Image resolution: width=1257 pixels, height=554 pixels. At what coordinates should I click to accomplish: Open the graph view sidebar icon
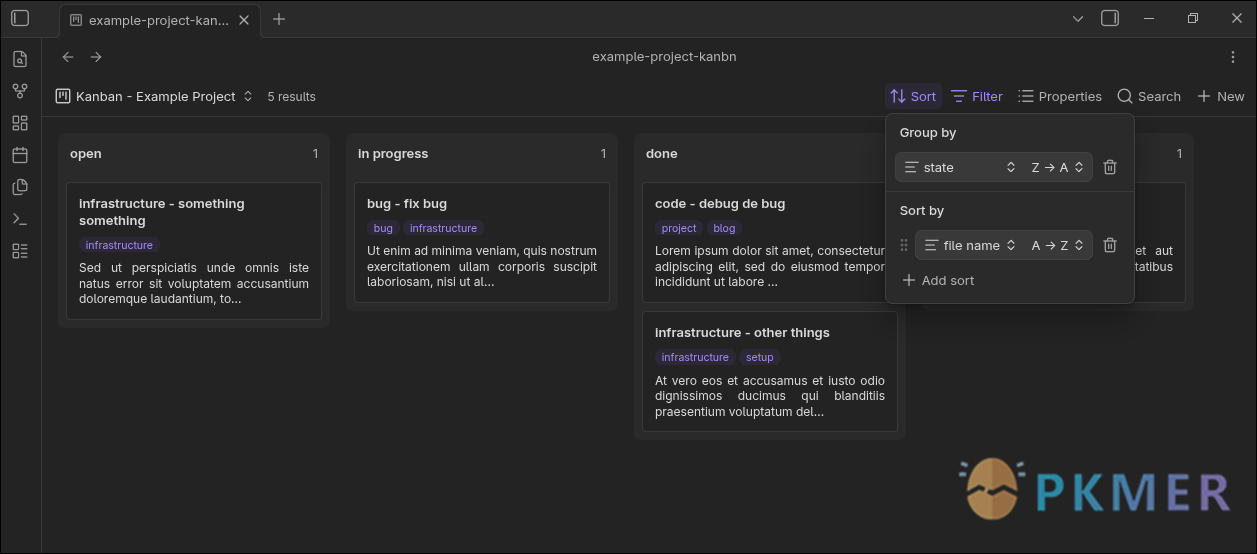[20, 91]
